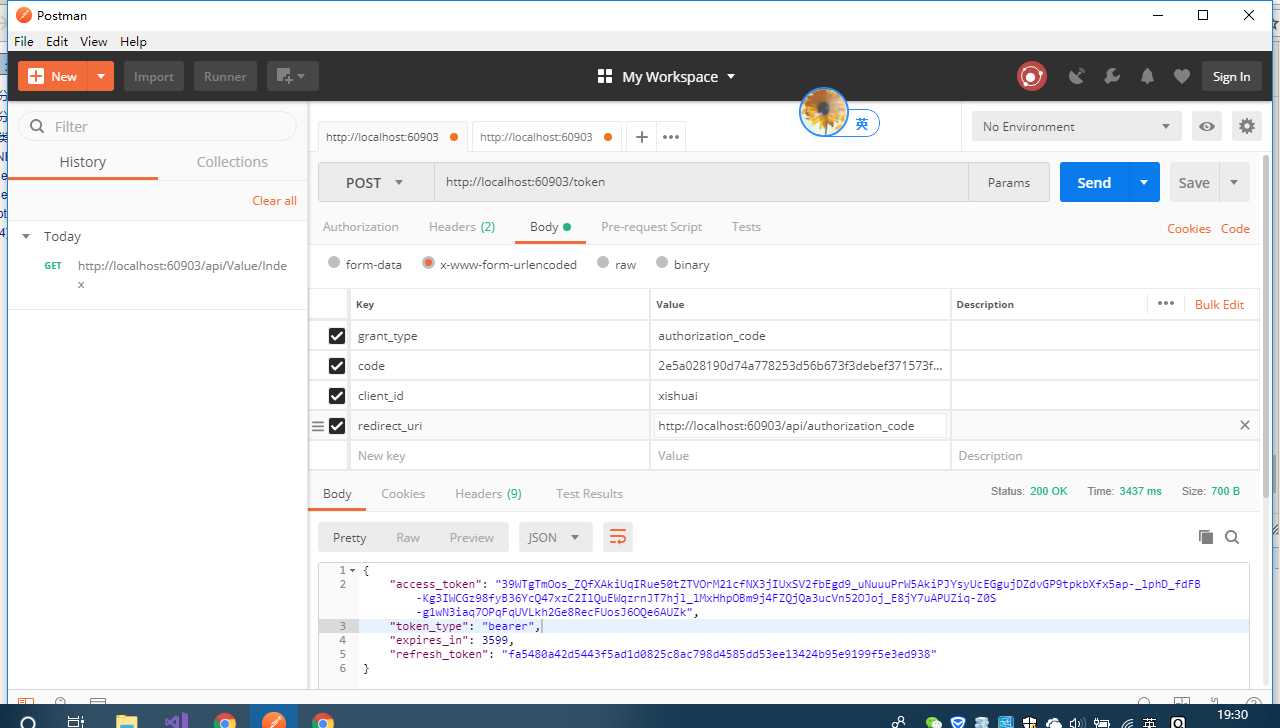The width and height of the screenshot is (1280, 728).
Task: Toggle the wrap lines icon
Action: pyautogui.click(x=618, y=537)
